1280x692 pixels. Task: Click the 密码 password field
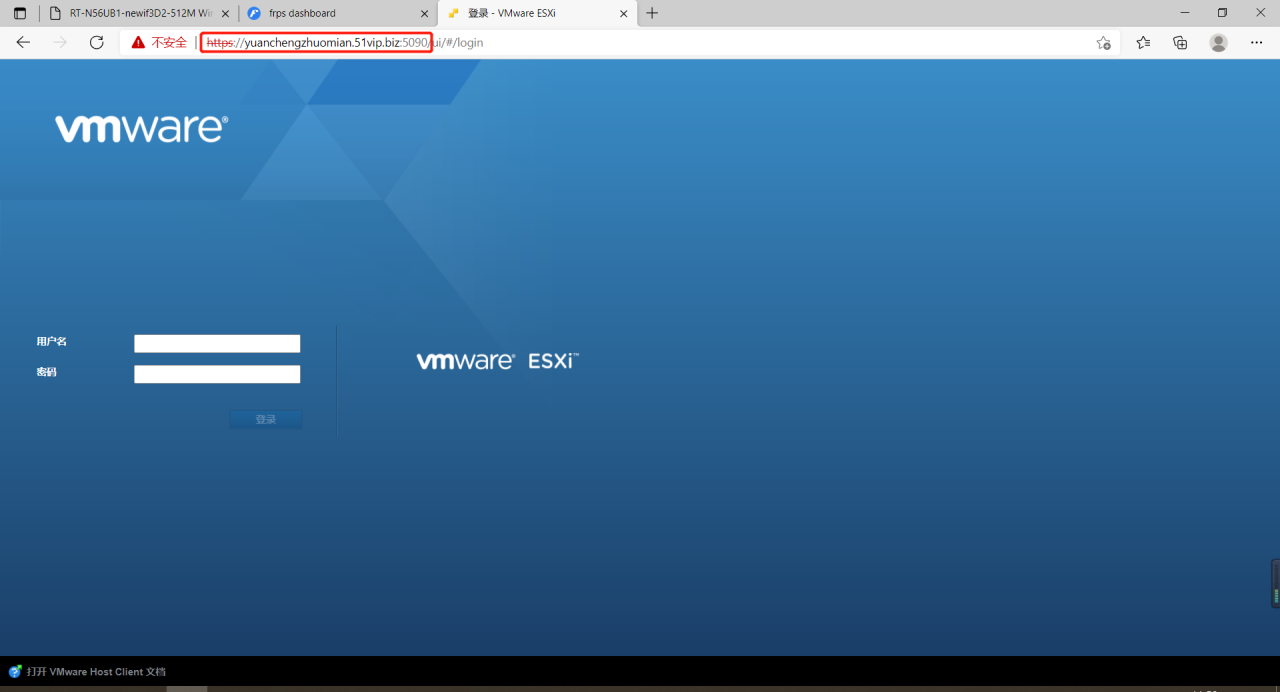(217, 374)
